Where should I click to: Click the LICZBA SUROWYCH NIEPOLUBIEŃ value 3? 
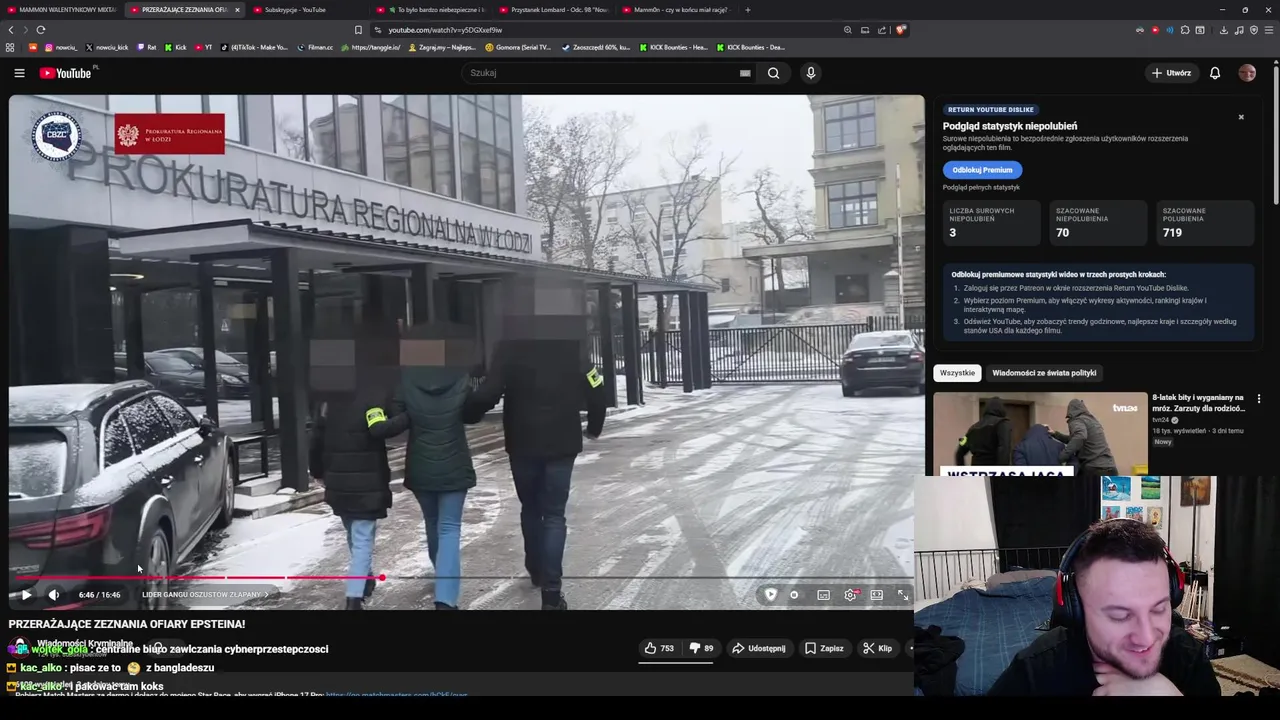[953, 233]
